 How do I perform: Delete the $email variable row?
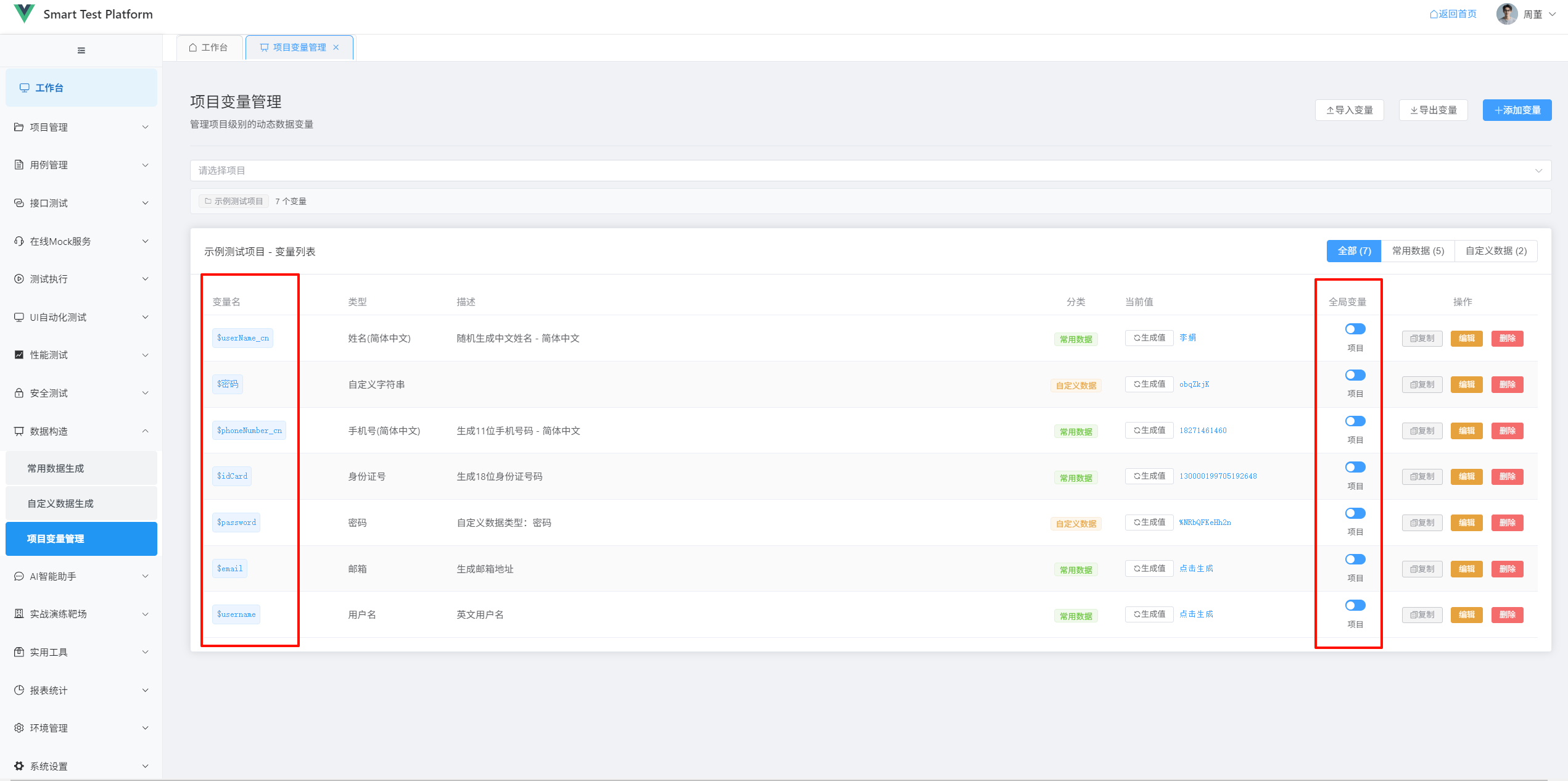[1507, 569]
